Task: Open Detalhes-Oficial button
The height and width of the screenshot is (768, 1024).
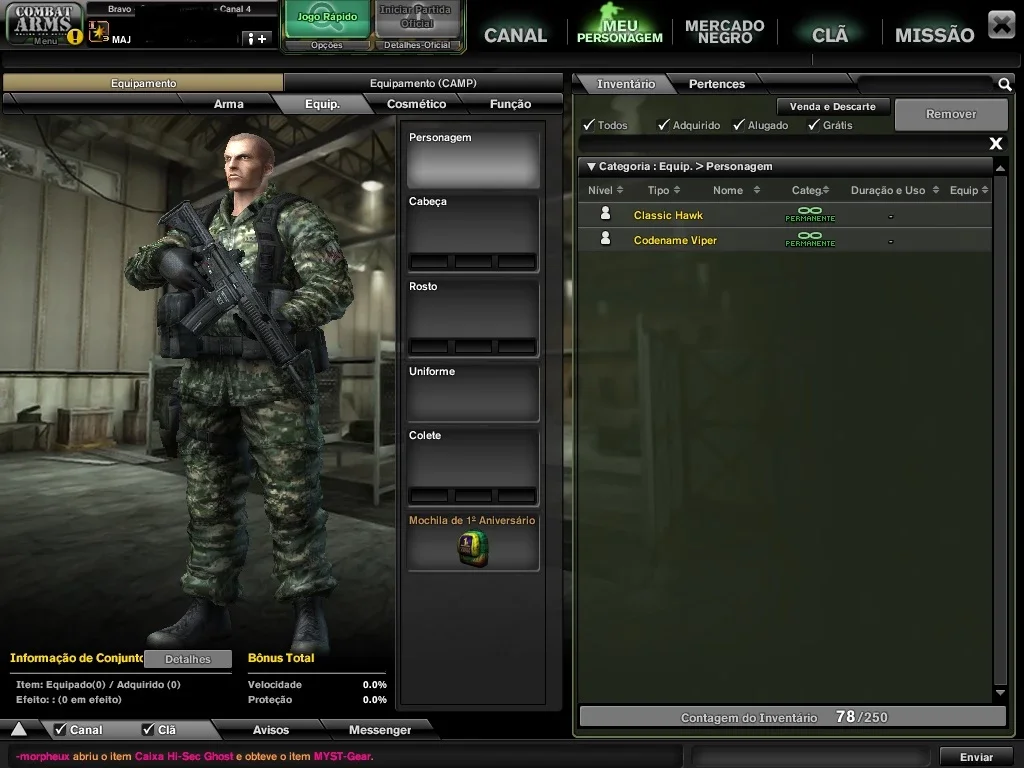Action: [x=417, y=45]
